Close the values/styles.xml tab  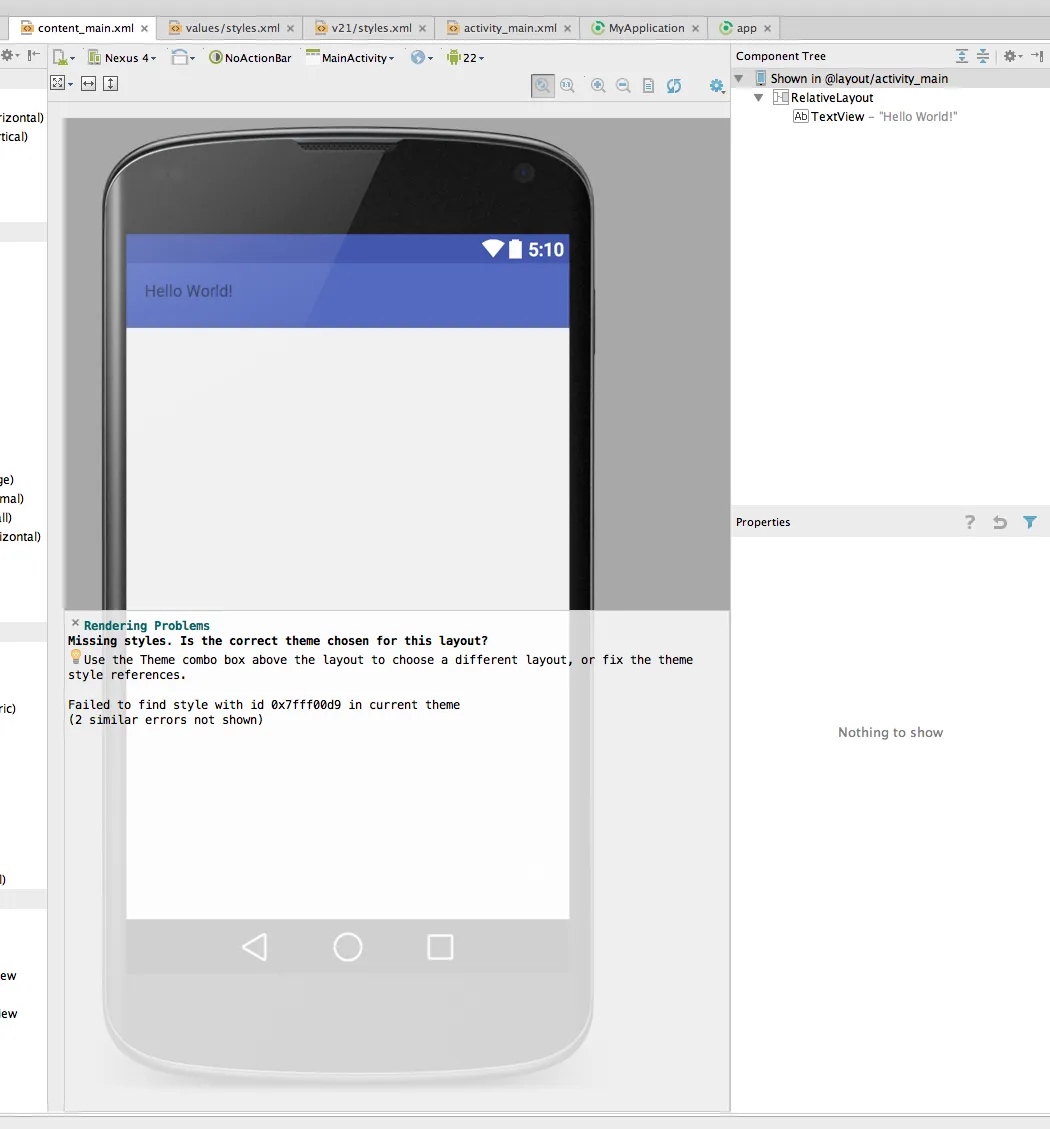click(290, 28)
